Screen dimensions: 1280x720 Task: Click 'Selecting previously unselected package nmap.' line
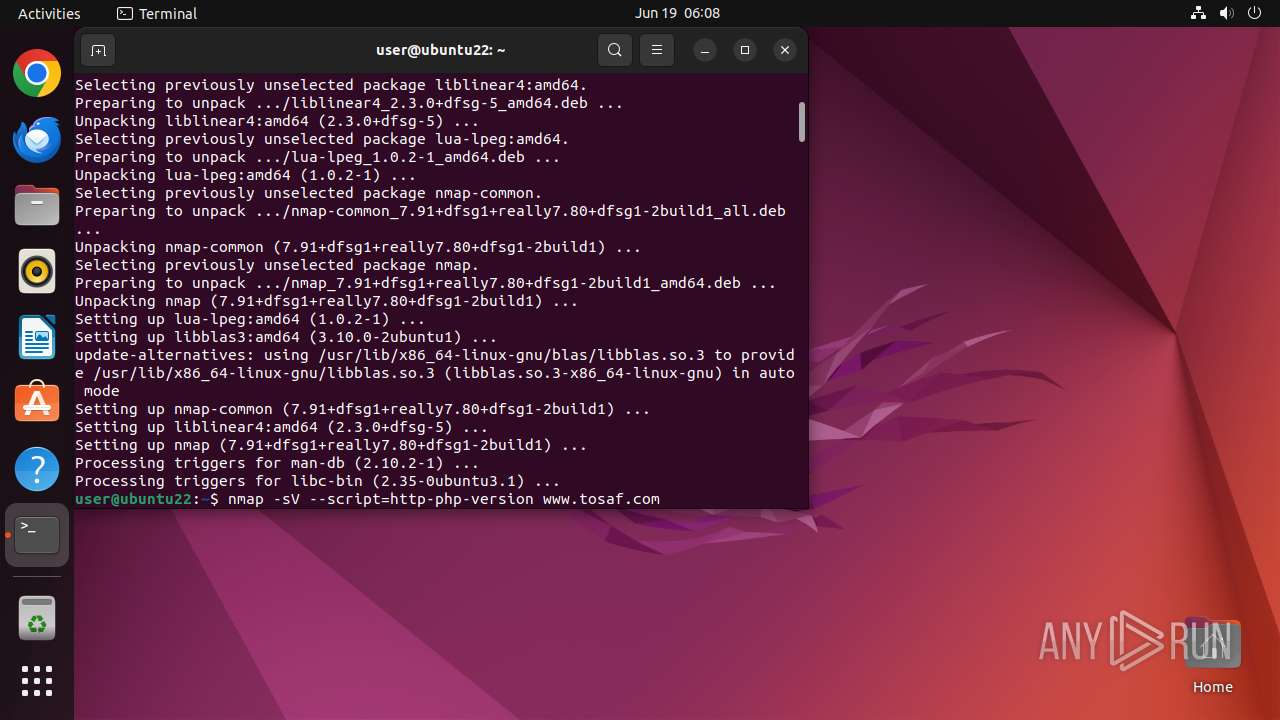pos(277,265)
